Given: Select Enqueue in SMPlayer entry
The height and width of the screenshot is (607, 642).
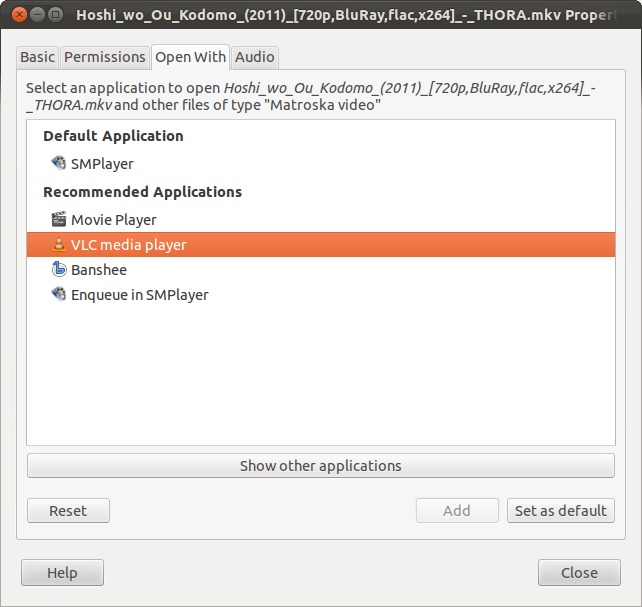Looking at the screenshot, I should point(321,294).
